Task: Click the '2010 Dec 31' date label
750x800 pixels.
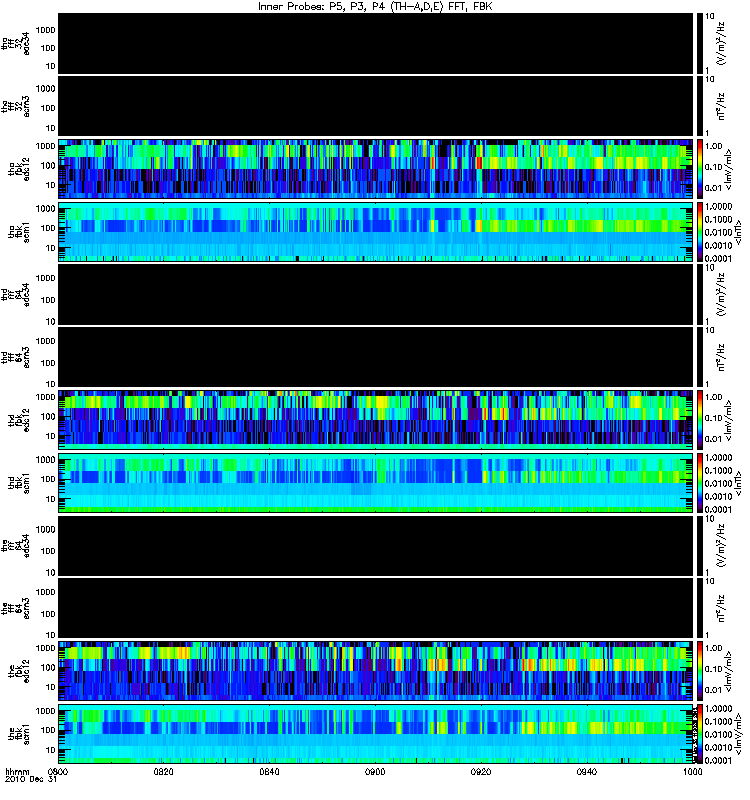Action: (31, 779)
